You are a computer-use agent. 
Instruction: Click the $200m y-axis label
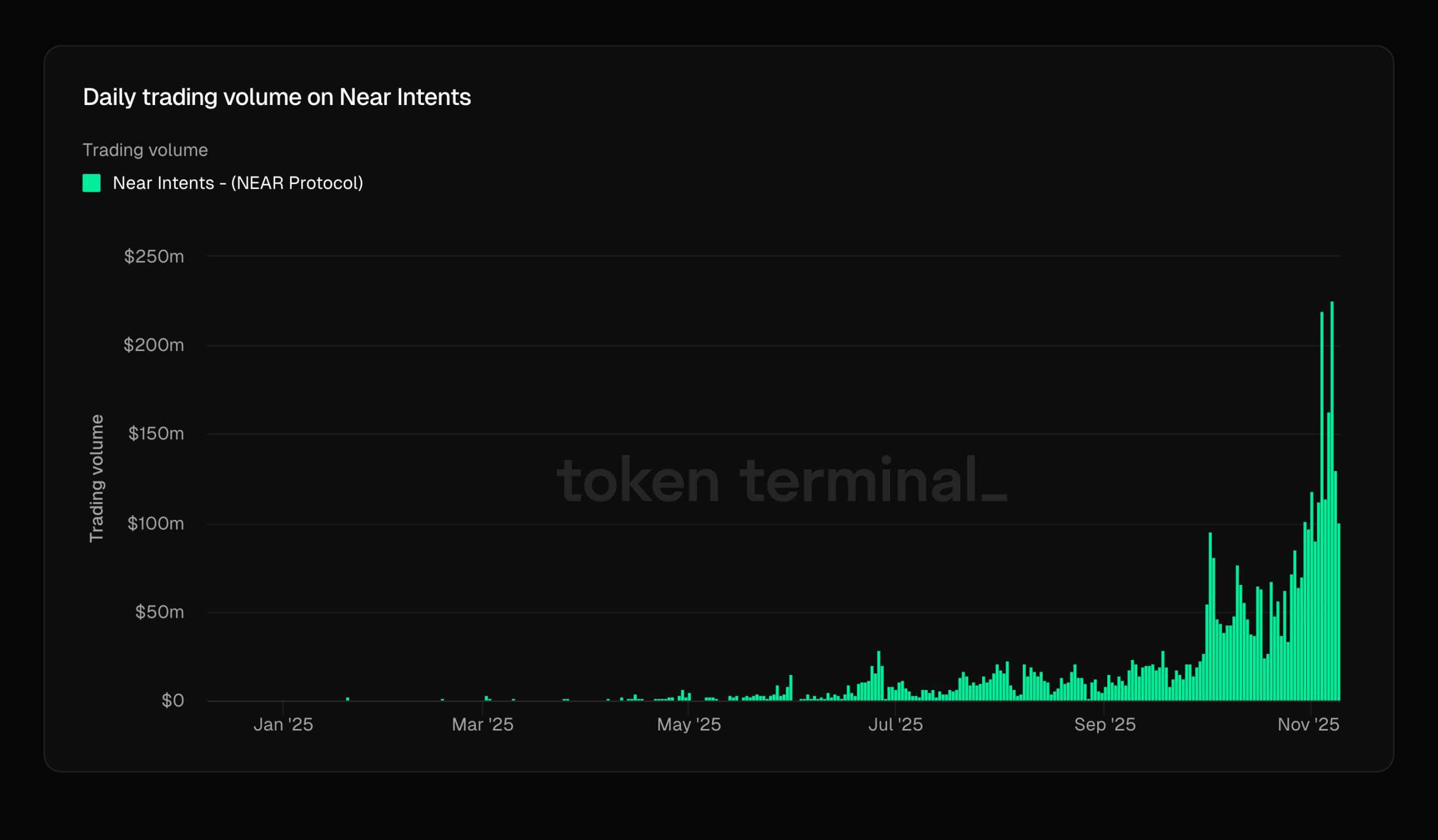pyautogui.click(x=153, y=345)
